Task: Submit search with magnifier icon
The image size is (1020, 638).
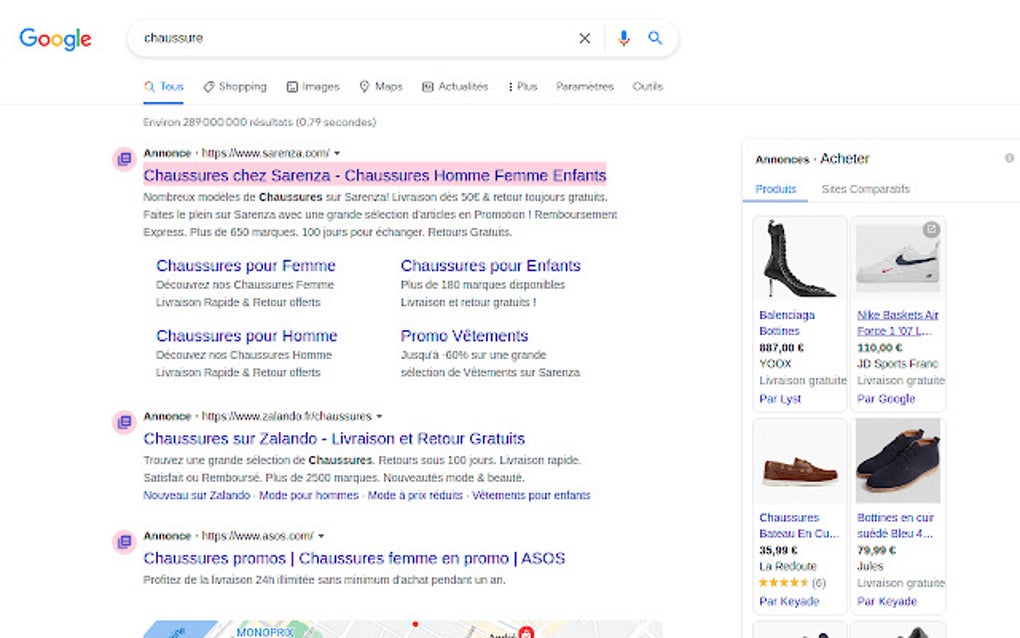Action: point(655,38)
